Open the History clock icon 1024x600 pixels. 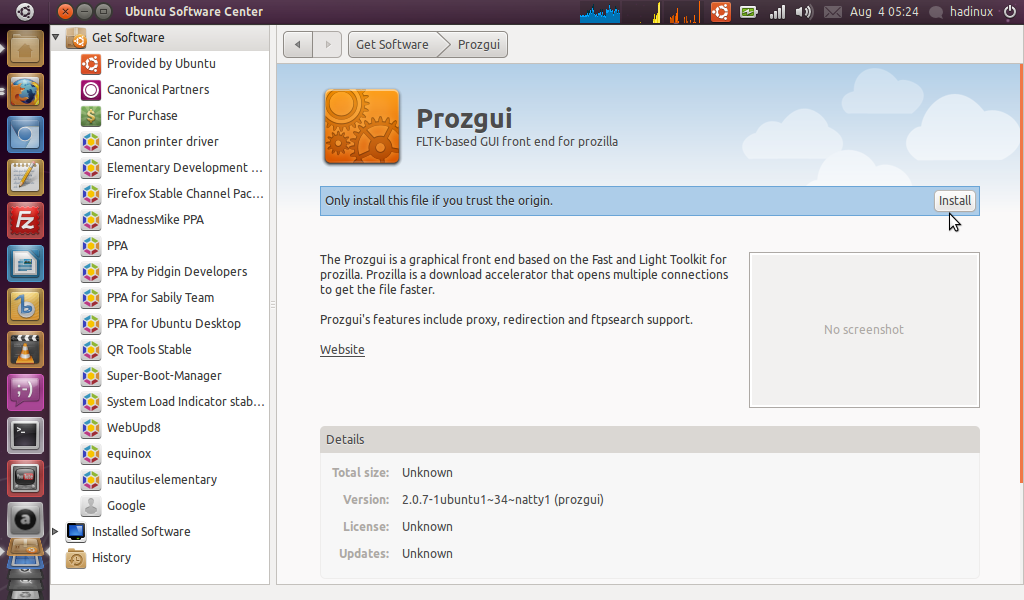(x=76, y=558)
